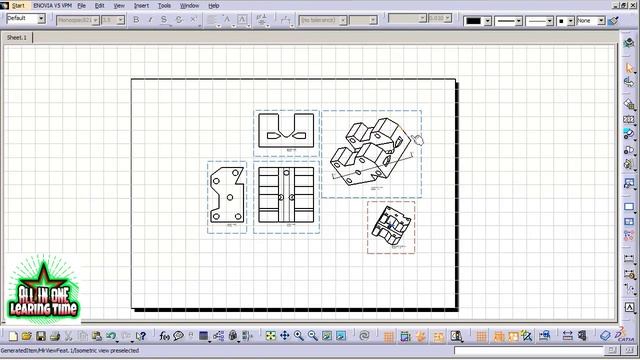
Task: Click the New Sheet icon
Action: [x=629, y=207]
